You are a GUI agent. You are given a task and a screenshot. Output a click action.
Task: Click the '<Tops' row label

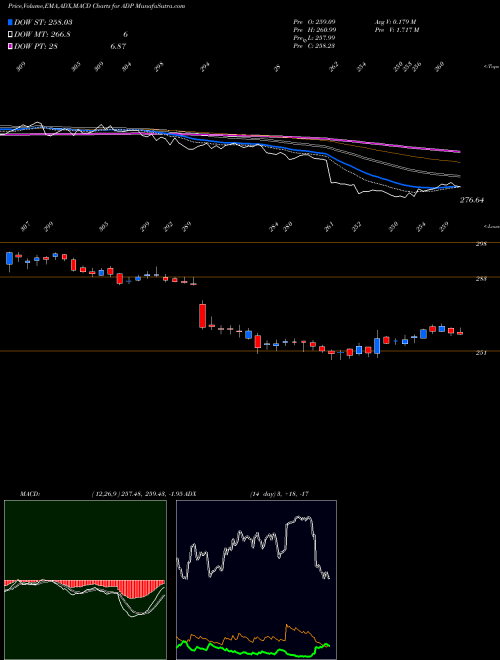coord(491,67)
